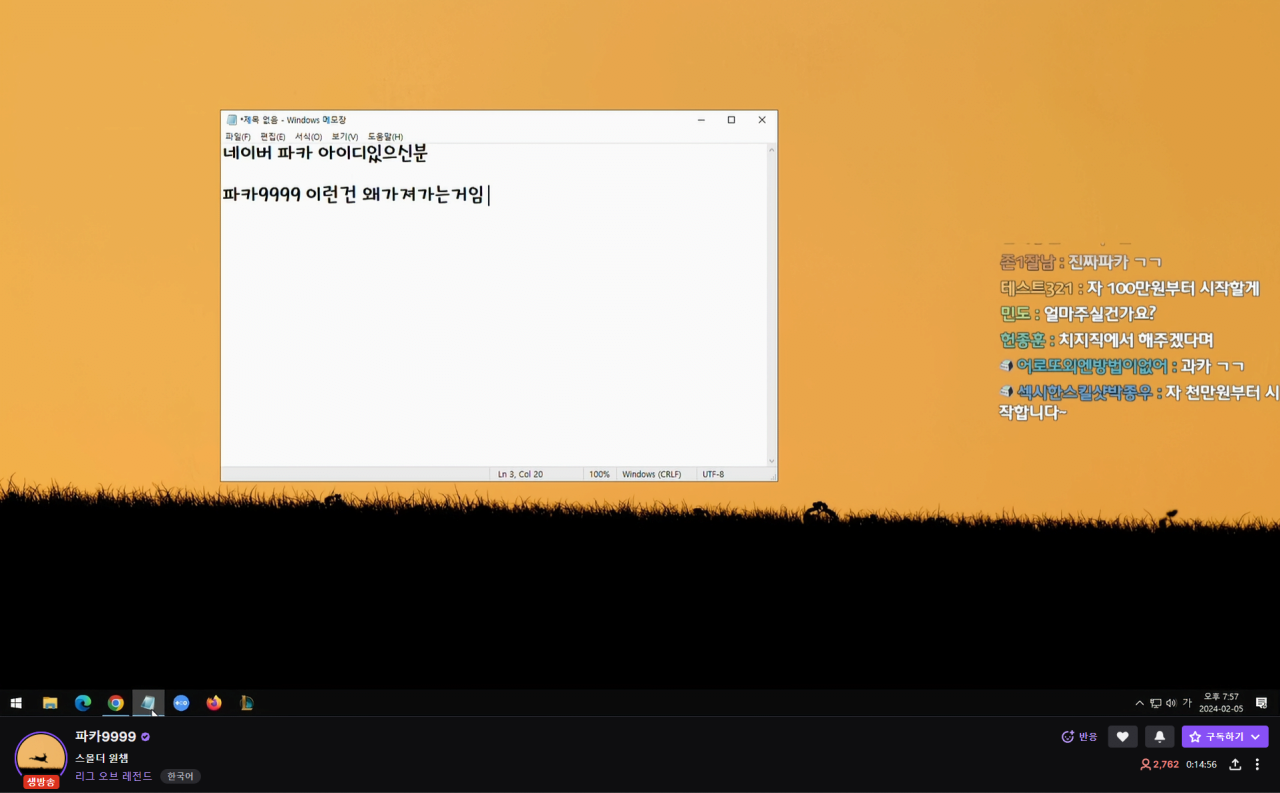Viewport: 1280px width, 793px height.
Task: Open Firefox from the taskbar
Action: click(x=214, y=703)
